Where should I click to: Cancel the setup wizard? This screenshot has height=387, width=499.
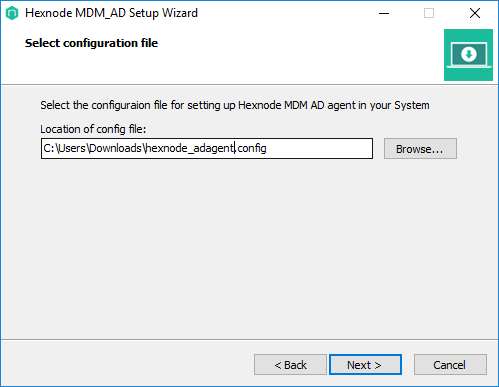450,365
